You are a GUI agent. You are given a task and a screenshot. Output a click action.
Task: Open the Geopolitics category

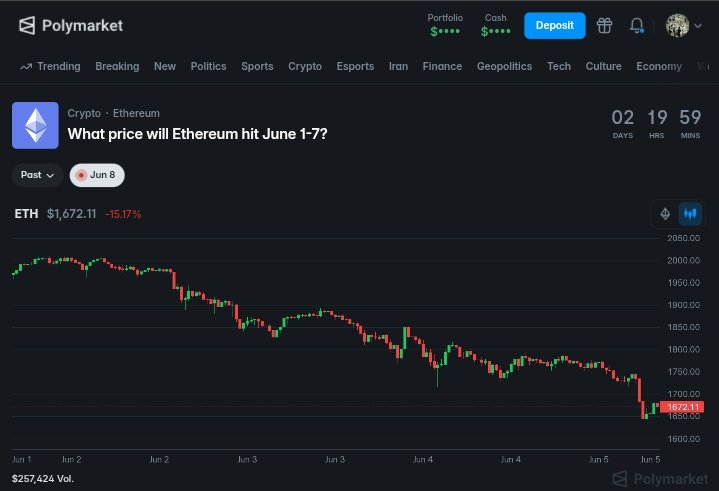click(x=504, y=66)
